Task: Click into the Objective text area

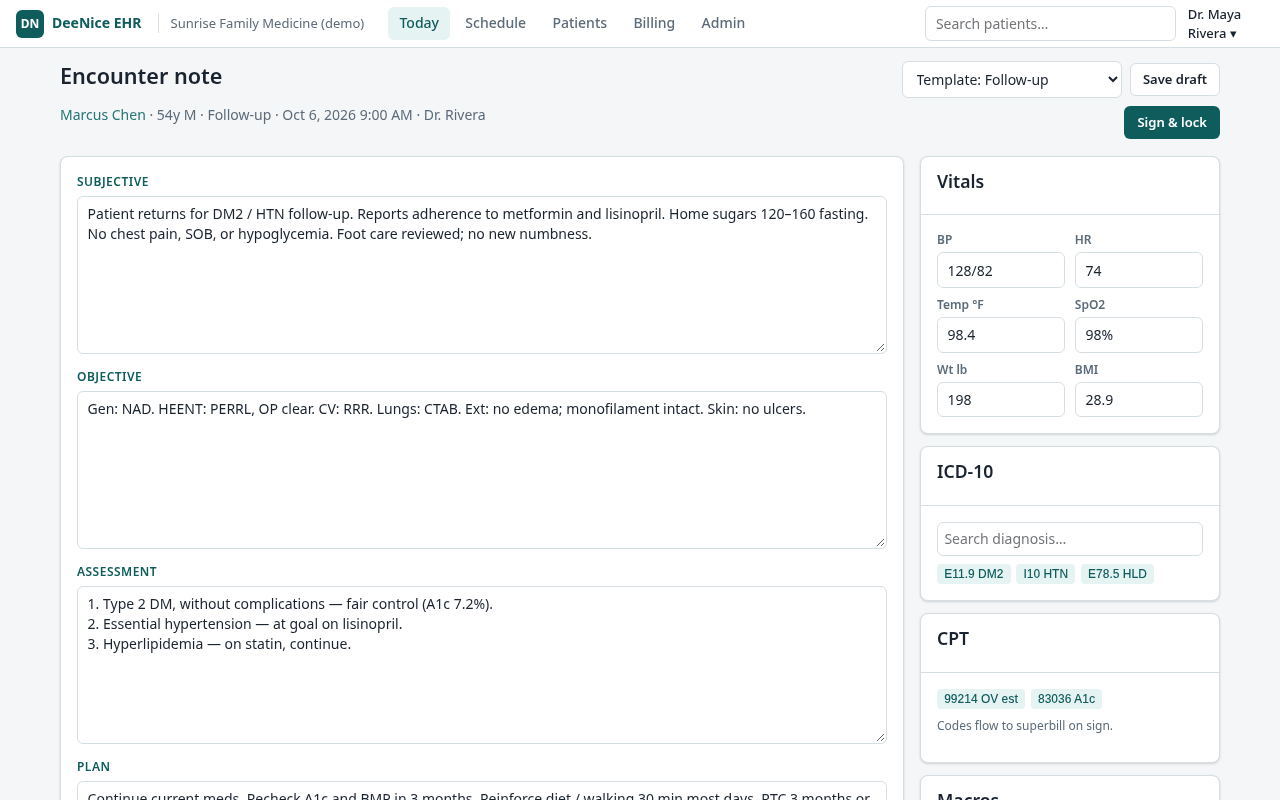Action: [482, 470]
